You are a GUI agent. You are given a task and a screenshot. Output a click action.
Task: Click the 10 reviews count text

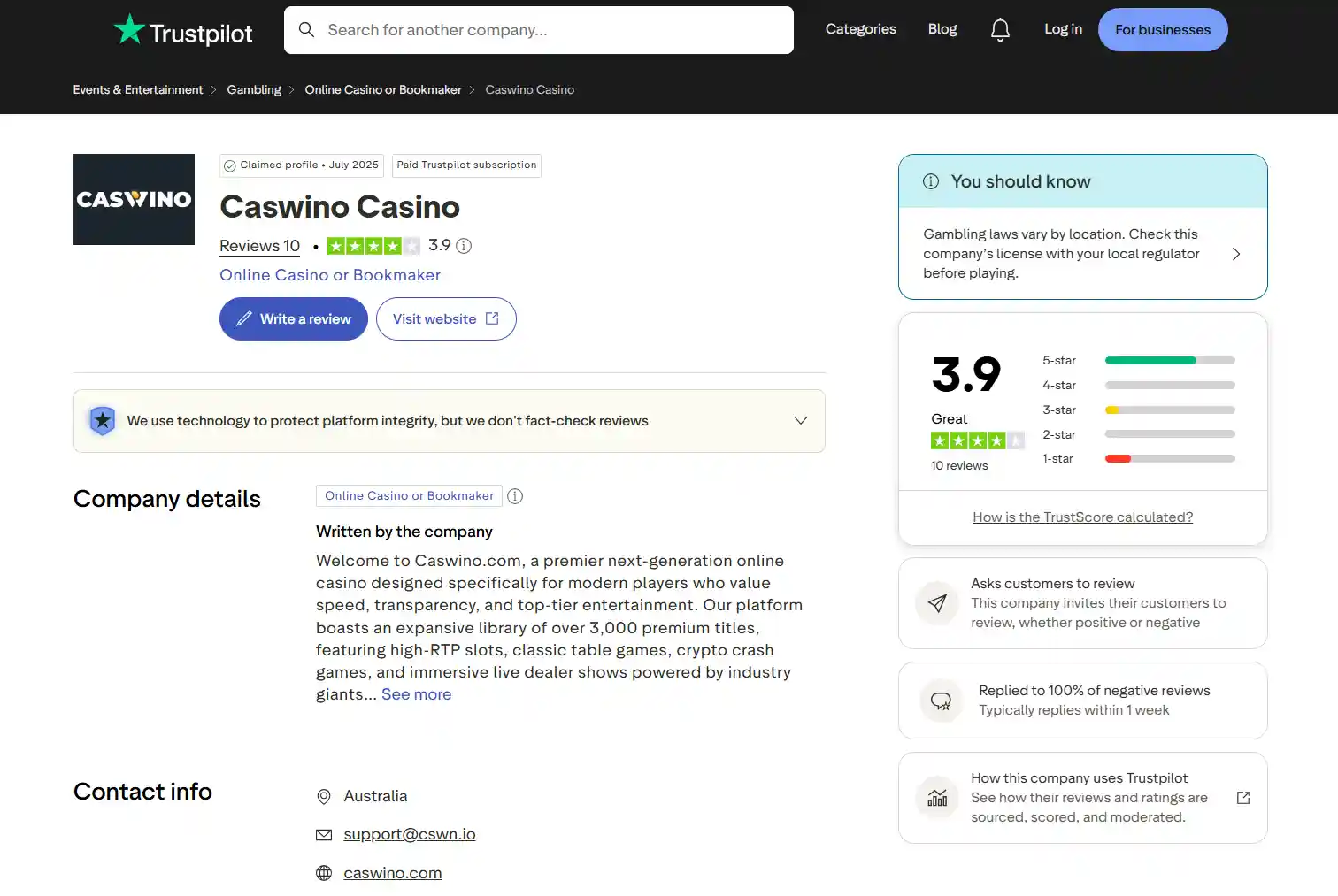959,466
